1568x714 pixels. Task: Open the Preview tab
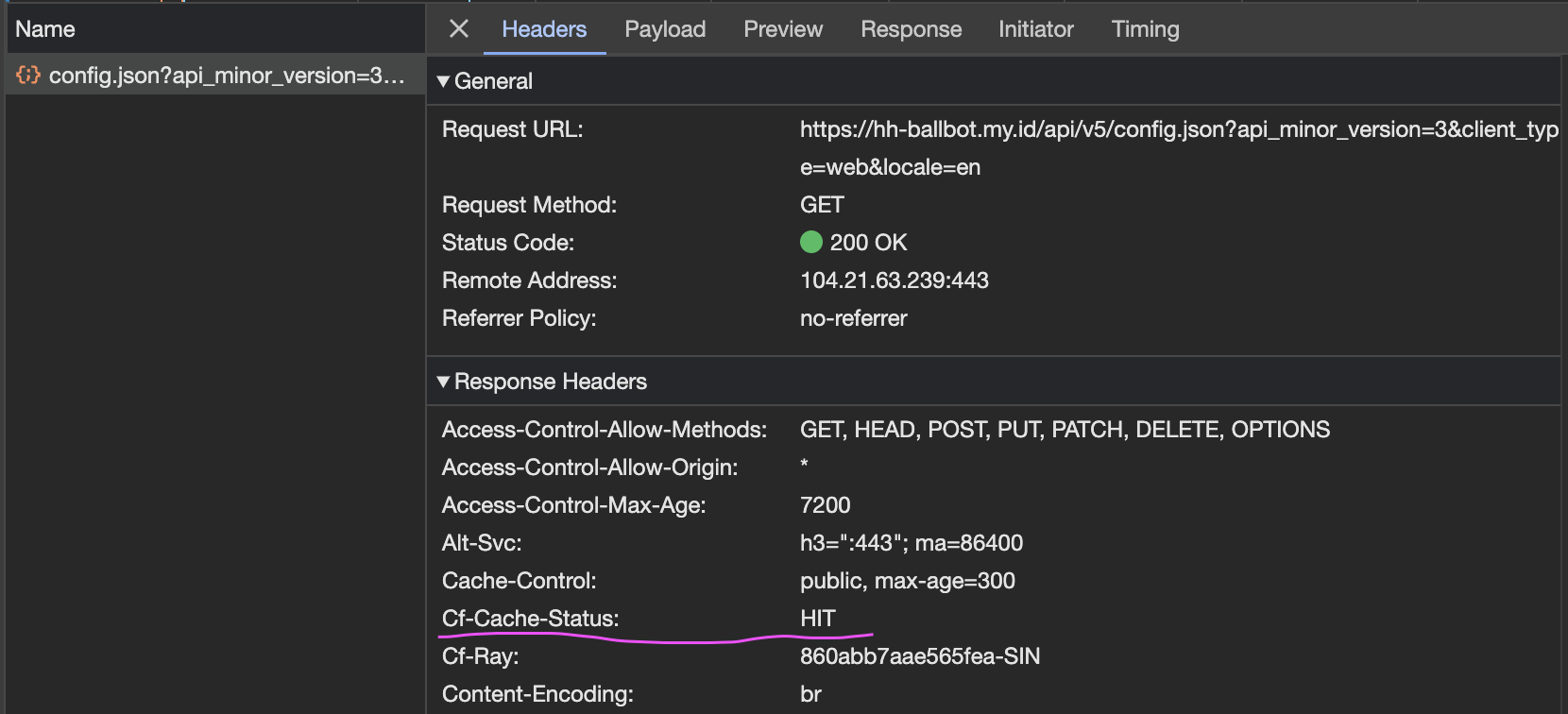[x=783, y=29]
